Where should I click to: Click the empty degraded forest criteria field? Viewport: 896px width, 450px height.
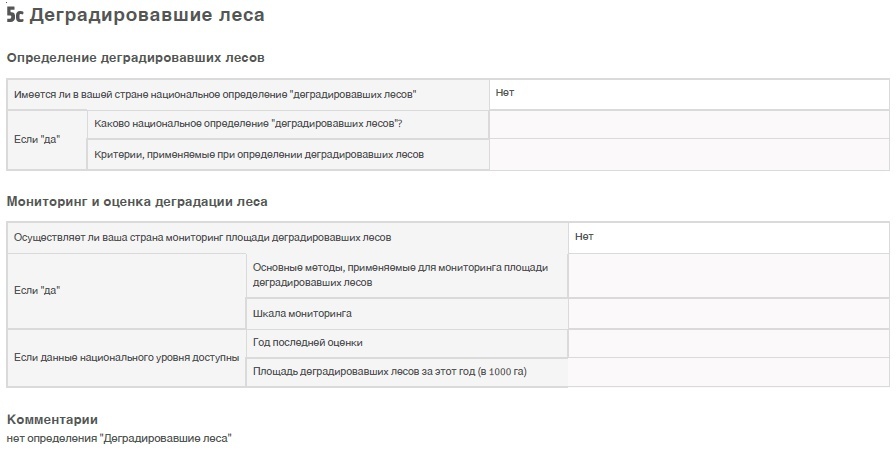[689, 154]
